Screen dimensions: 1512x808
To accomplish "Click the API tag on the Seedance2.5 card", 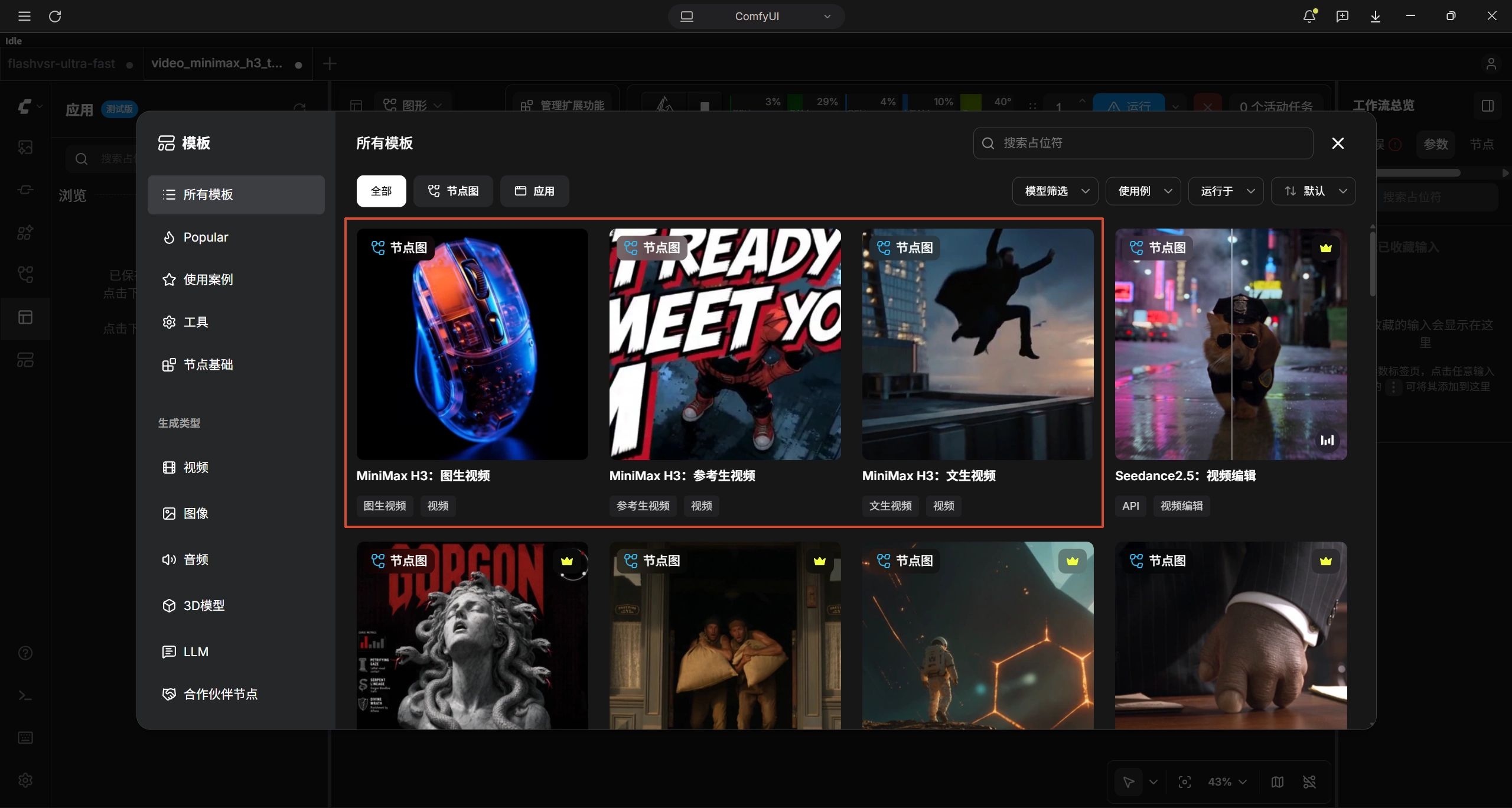I will pyautogui.click(x=1130, y=506).
